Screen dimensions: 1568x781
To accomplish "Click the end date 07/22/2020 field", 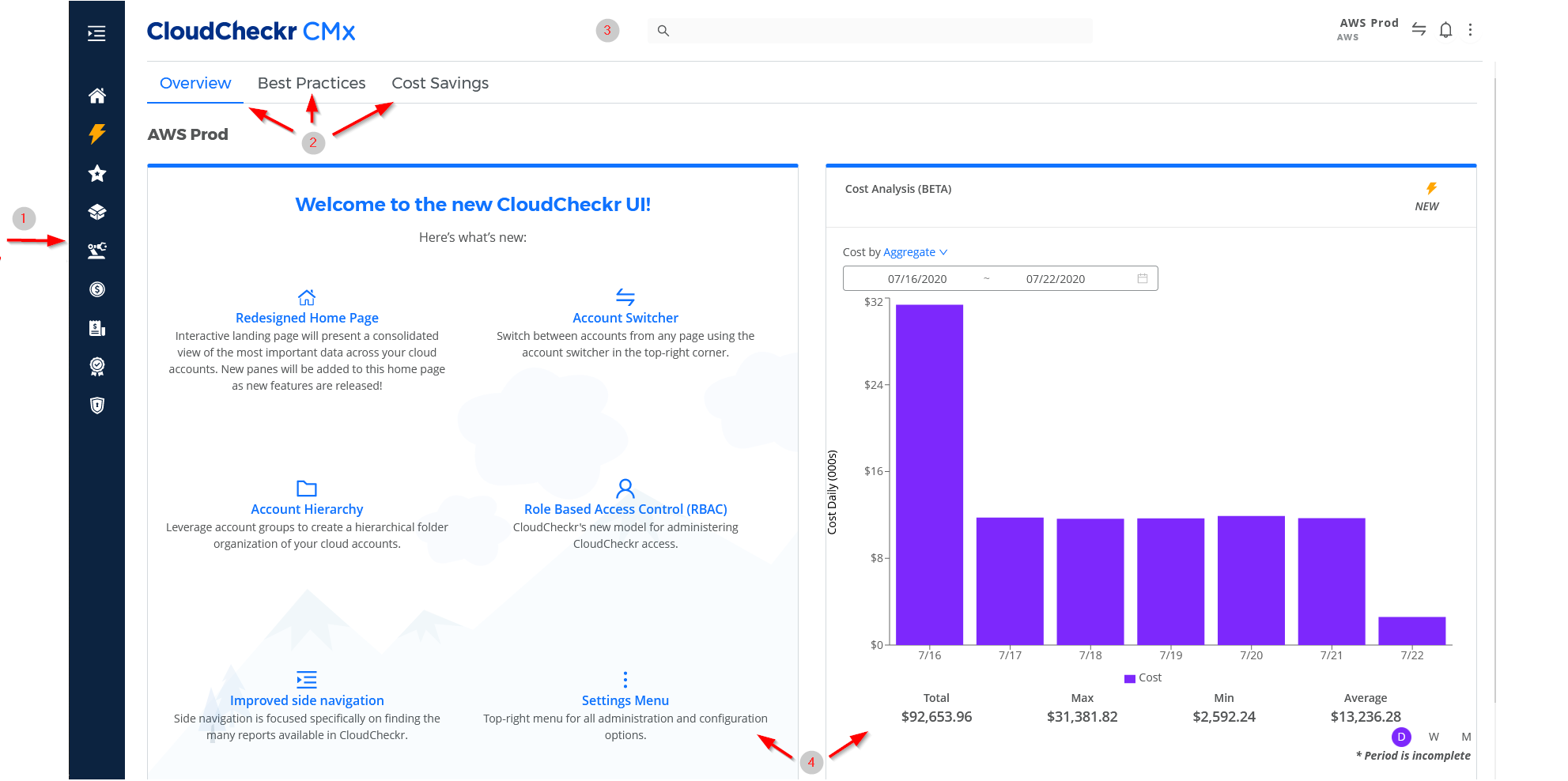I will [1056, 279].
